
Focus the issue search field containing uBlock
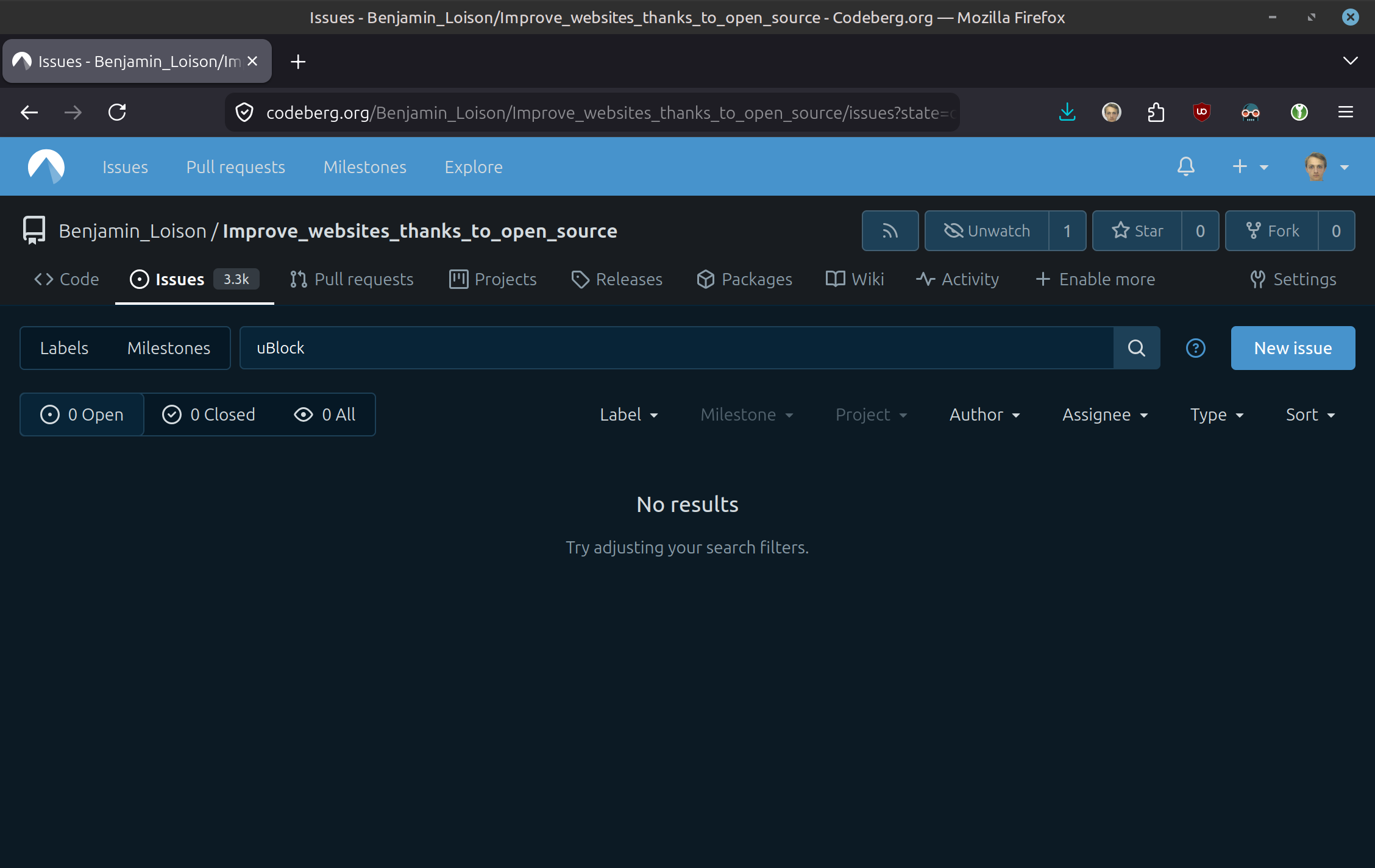pos(677,348)
